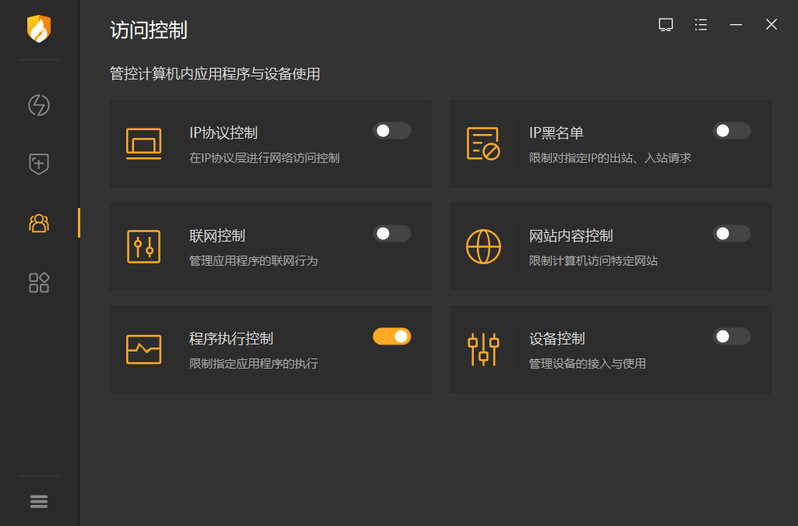Screen dimensions: 798x526
Task: Click the 网站内容控制 globe icon
Action: click(x=483, y=247)
